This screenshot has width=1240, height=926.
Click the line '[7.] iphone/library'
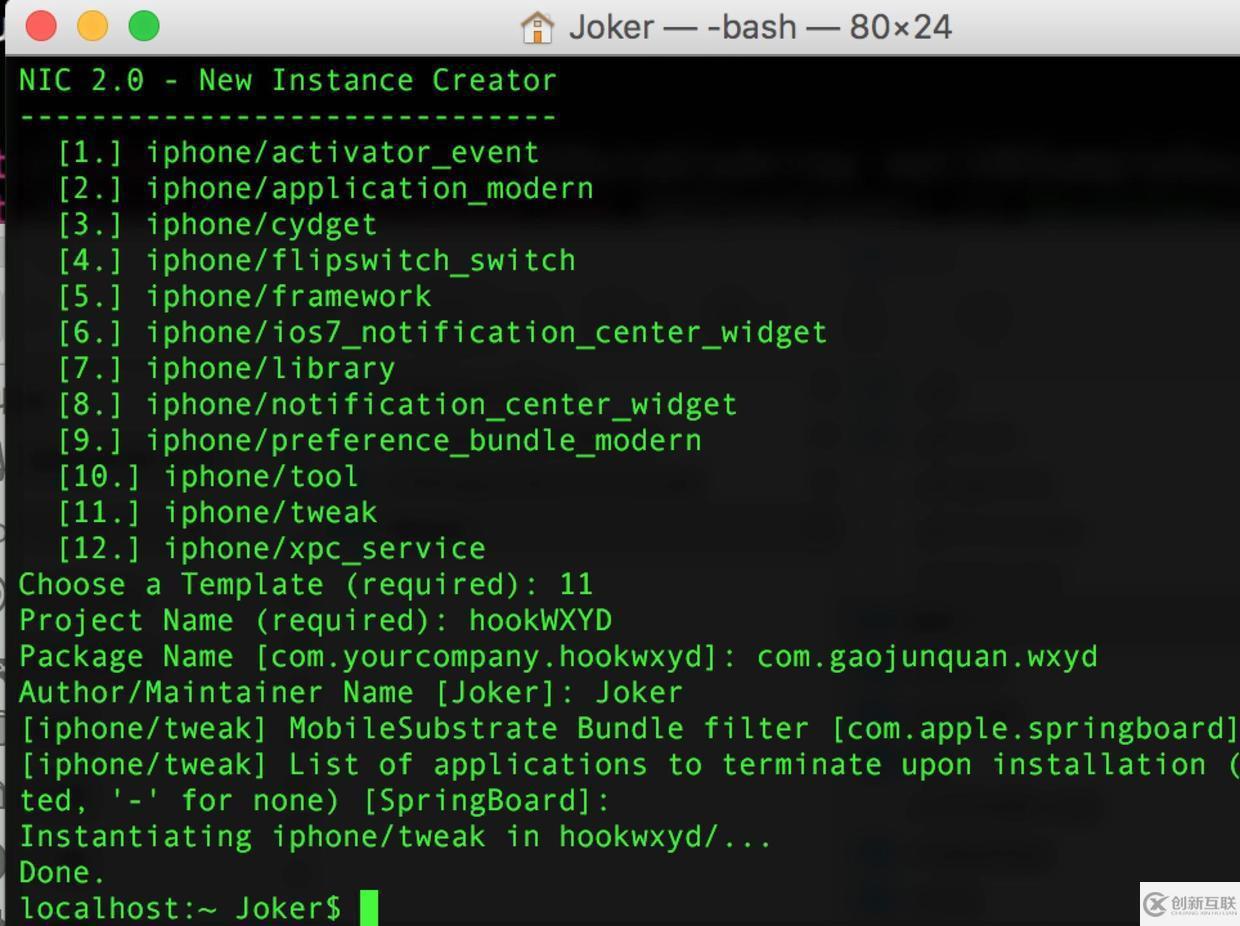click(x=226, y=368)
